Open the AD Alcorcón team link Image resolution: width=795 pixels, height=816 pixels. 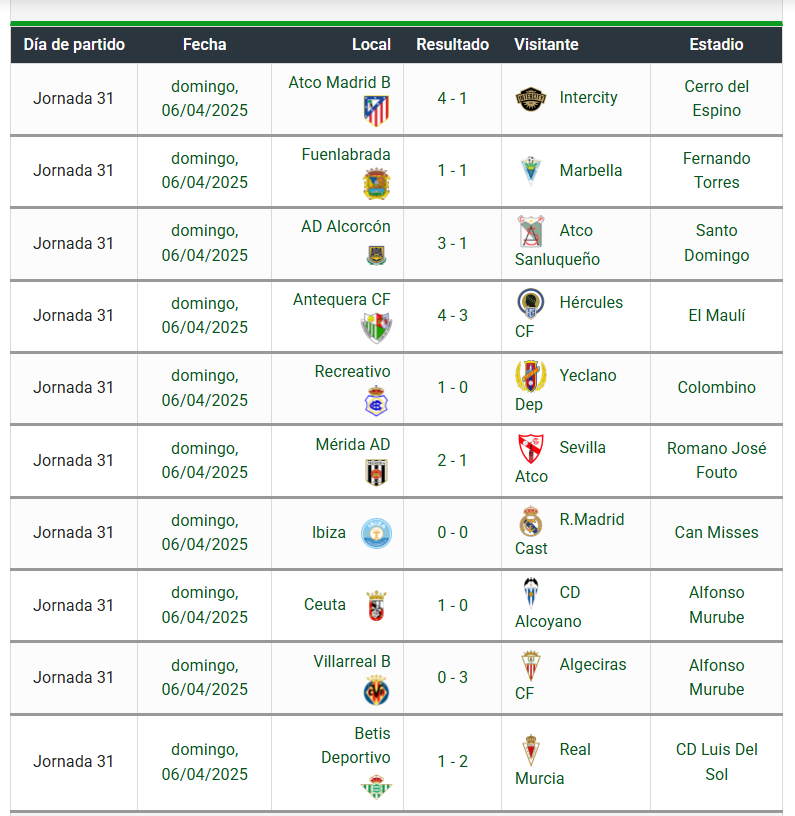tap(345, 227)
